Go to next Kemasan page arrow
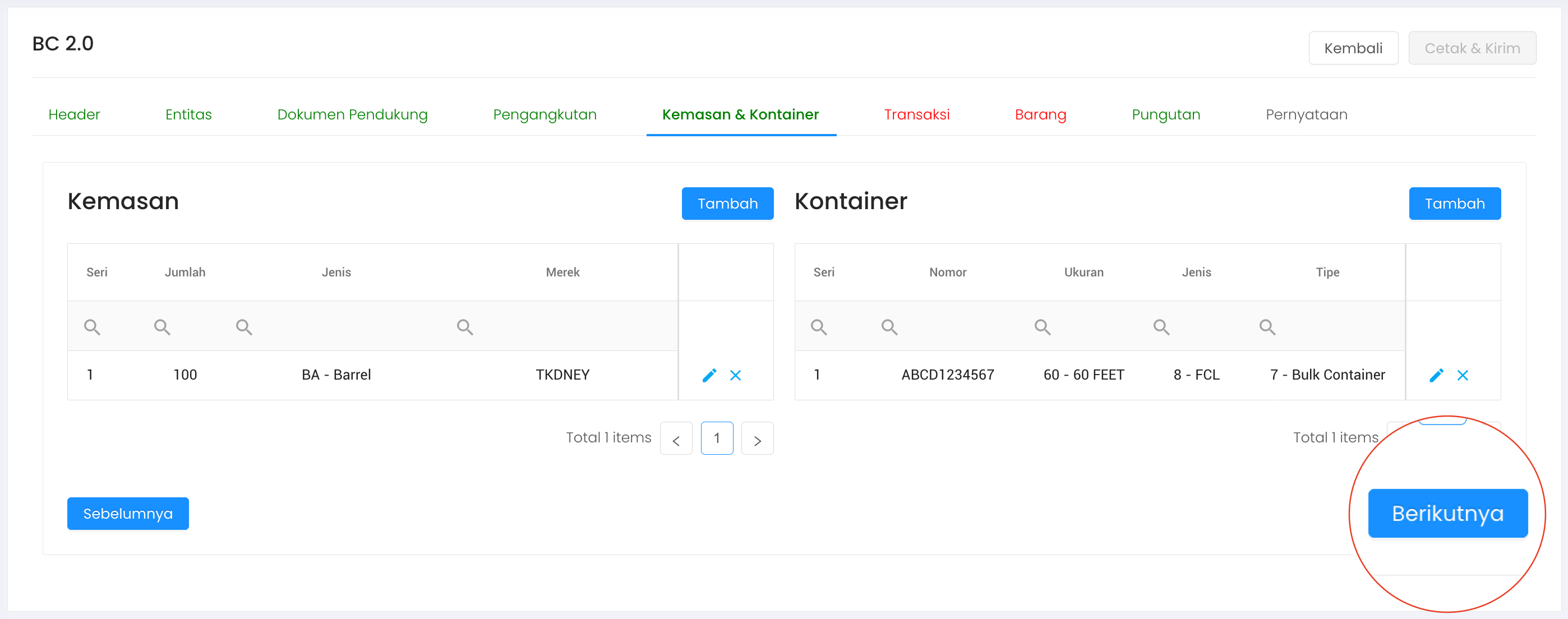1568x619 pixels. click(x=757, y=438)
